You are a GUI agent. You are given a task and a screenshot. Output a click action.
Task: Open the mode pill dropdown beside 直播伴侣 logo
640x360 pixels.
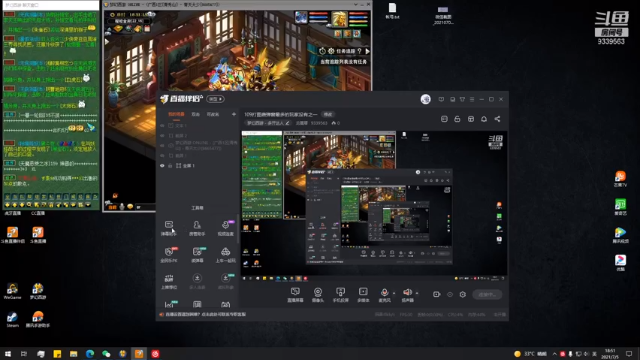(216, 99)
